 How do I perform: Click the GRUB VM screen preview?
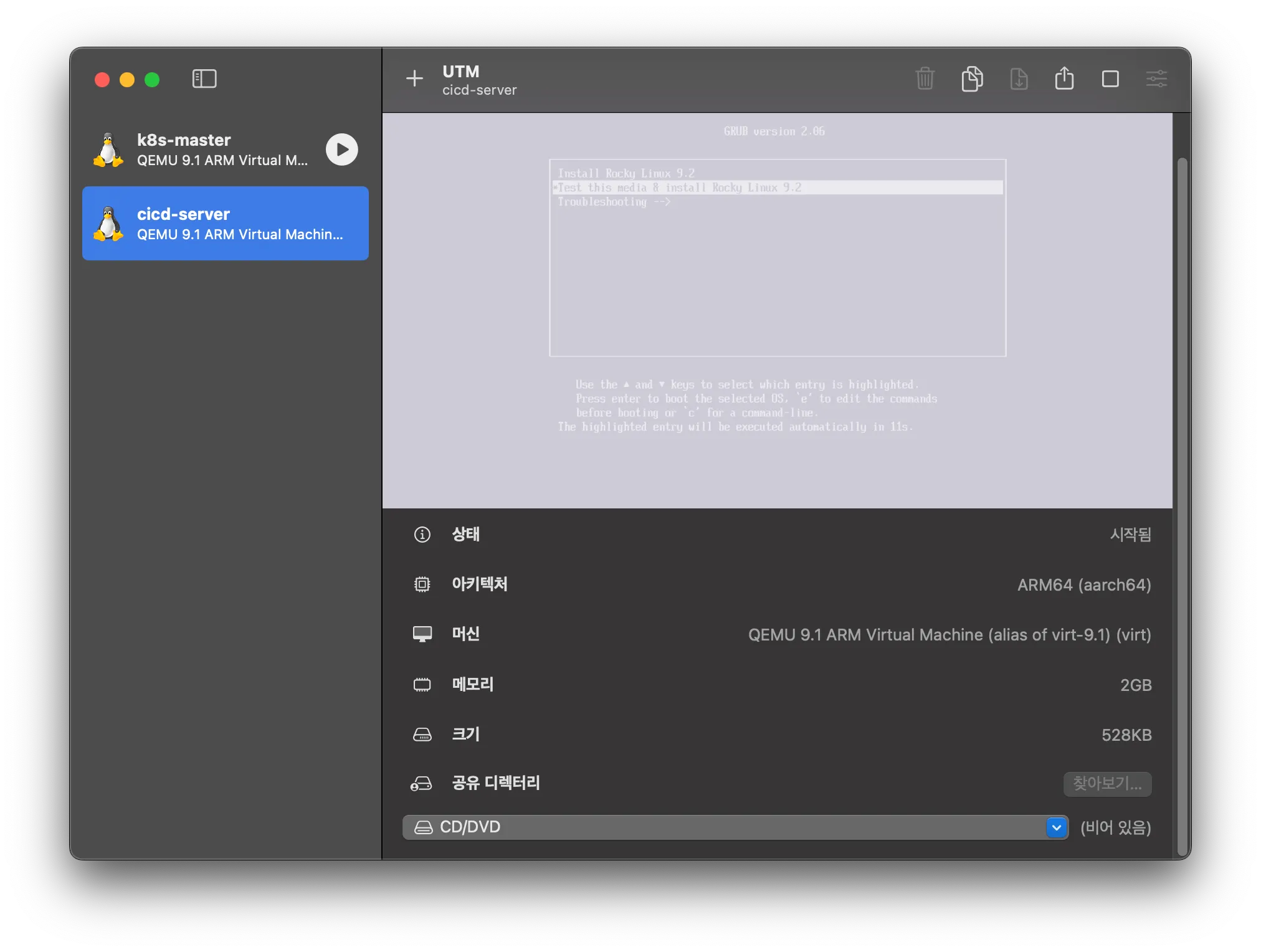777,310
